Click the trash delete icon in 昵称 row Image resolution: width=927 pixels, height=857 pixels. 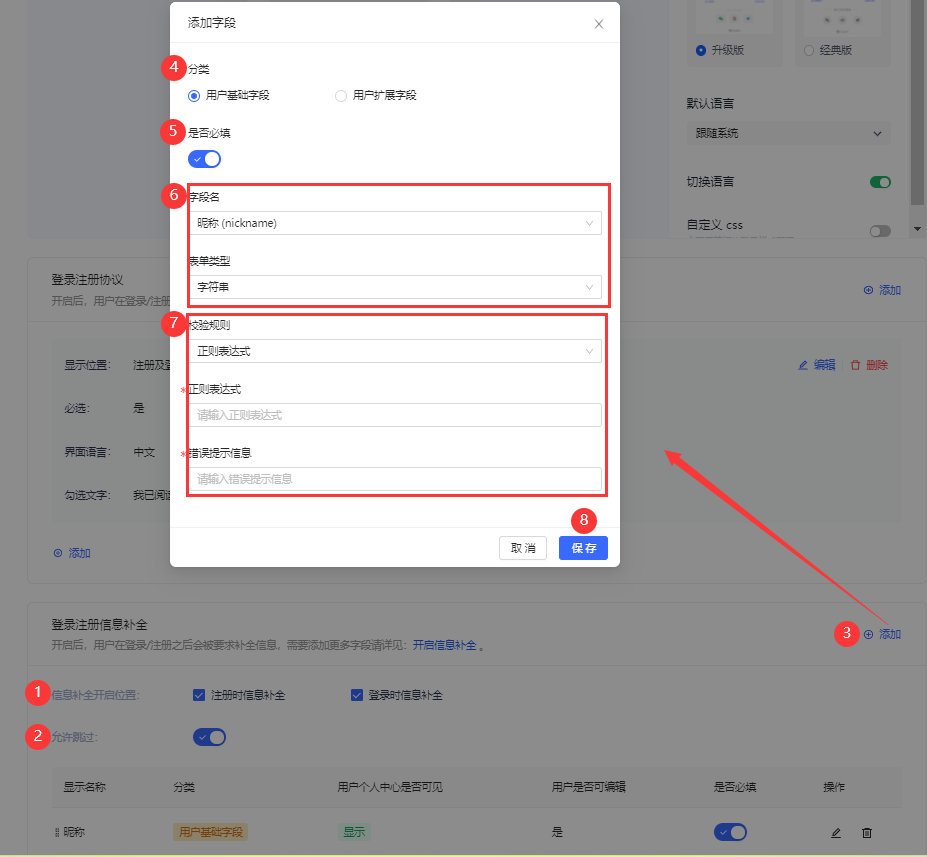[867, 832]
